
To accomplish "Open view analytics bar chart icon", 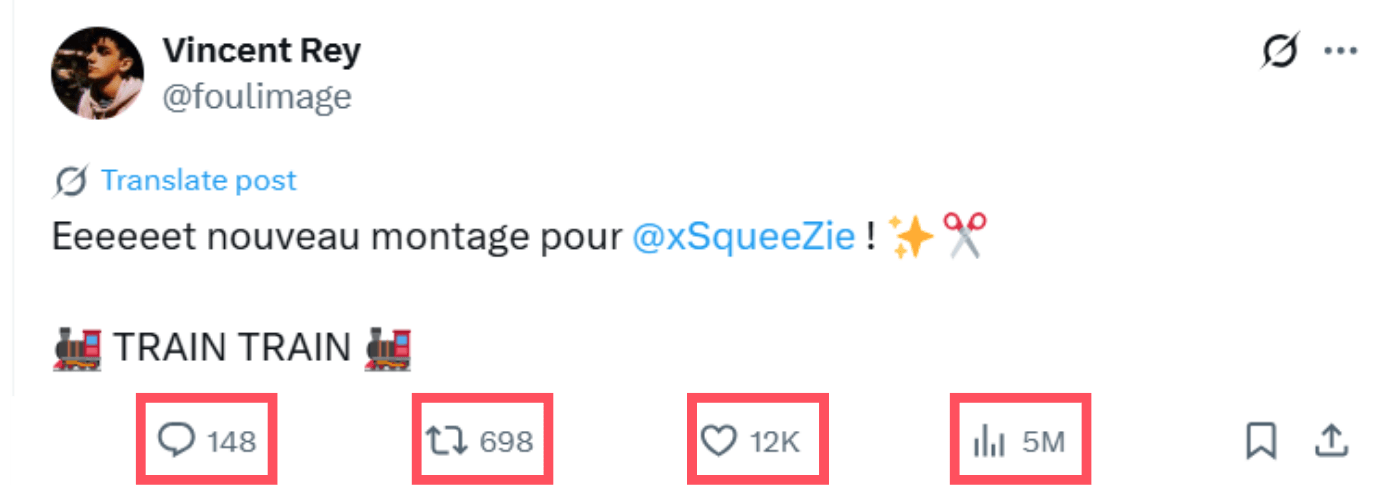I will [988, 440].
